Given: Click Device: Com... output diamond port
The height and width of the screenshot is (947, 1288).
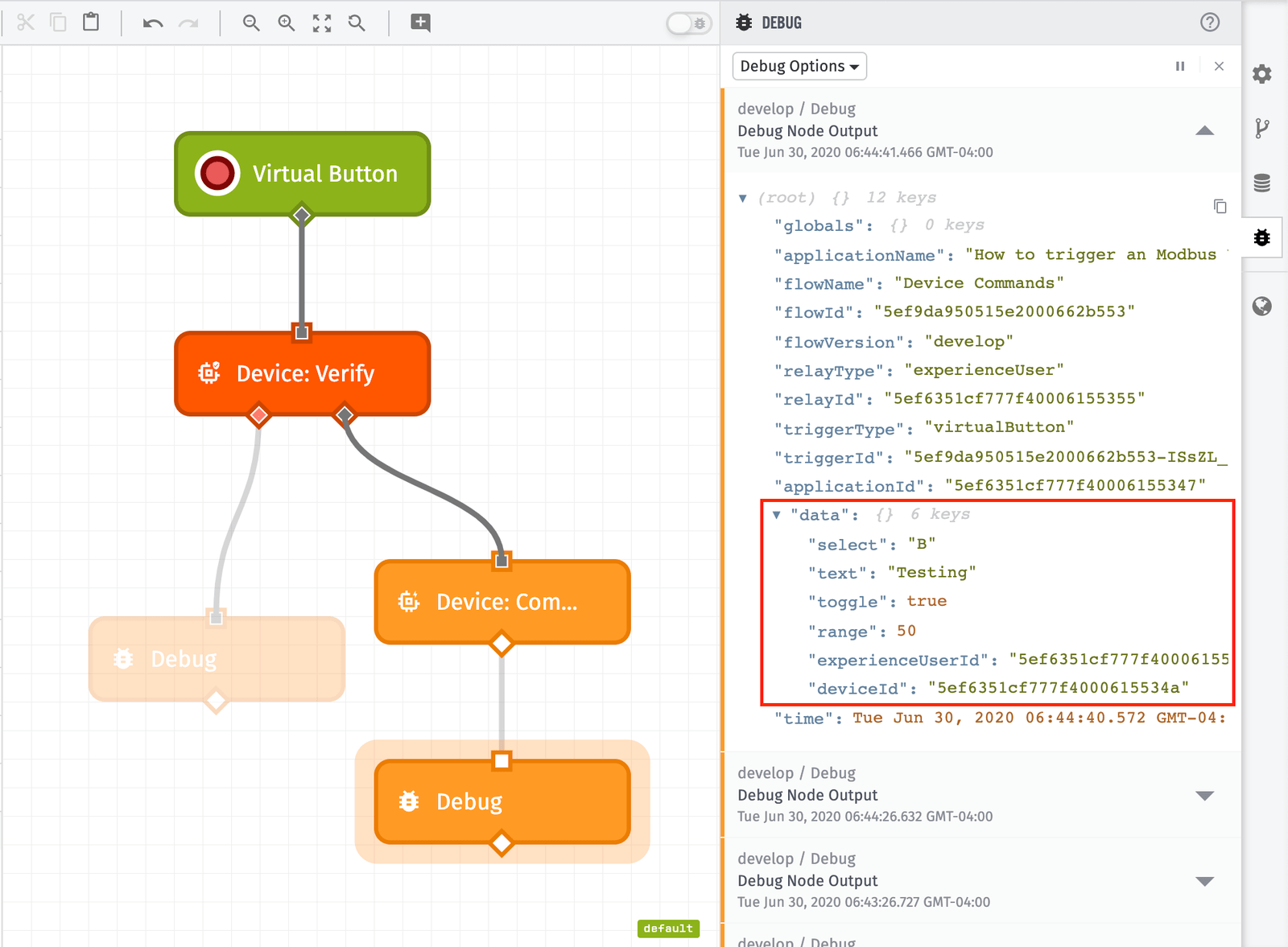Looking at the screenshot, I should (x=502, y=644).
